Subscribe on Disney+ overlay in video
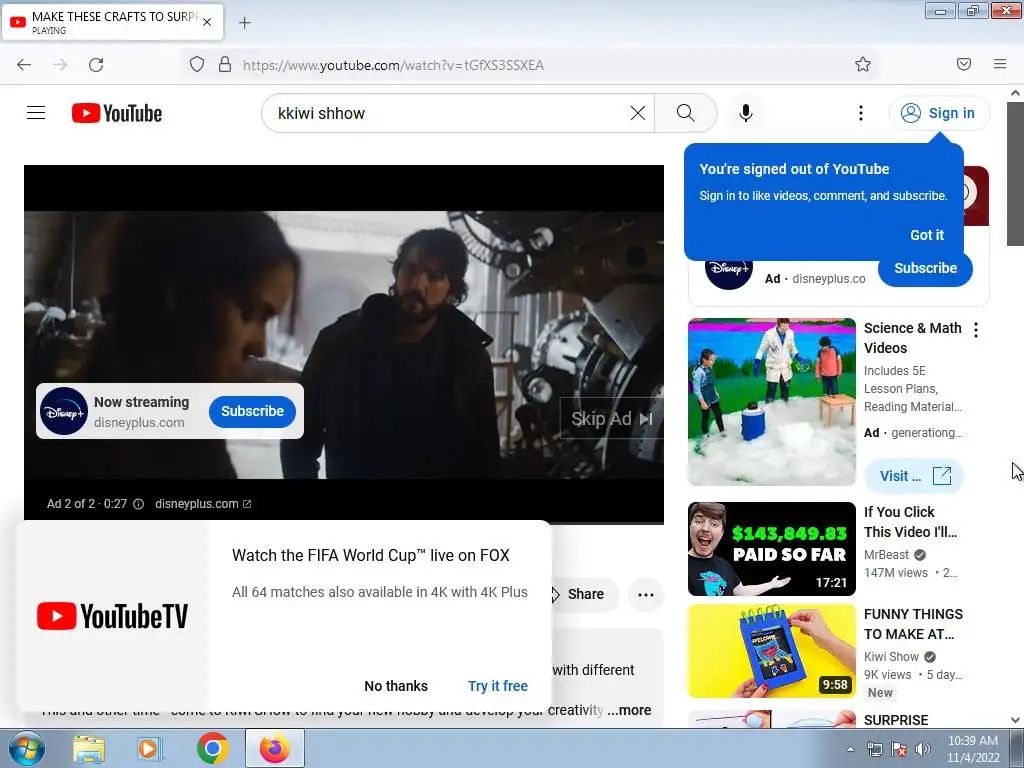Screen dimensions: 1024x768 click(x=252, y=411)
